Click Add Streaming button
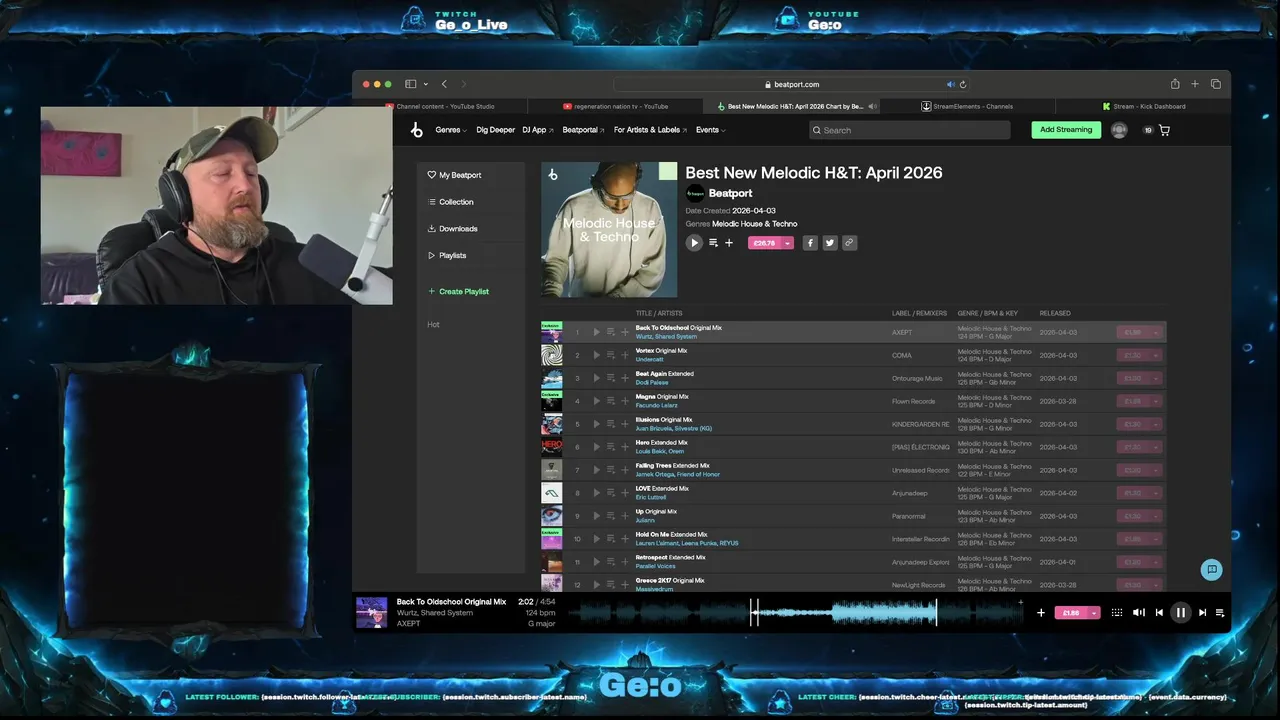This screenshot has height=720, width=1280. pyautogui.click(x=1066, y=130)
